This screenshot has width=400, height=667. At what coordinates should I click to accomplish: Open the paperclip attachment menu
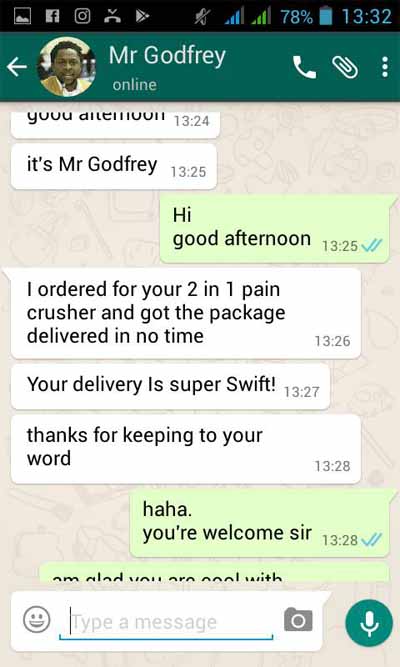345,67
